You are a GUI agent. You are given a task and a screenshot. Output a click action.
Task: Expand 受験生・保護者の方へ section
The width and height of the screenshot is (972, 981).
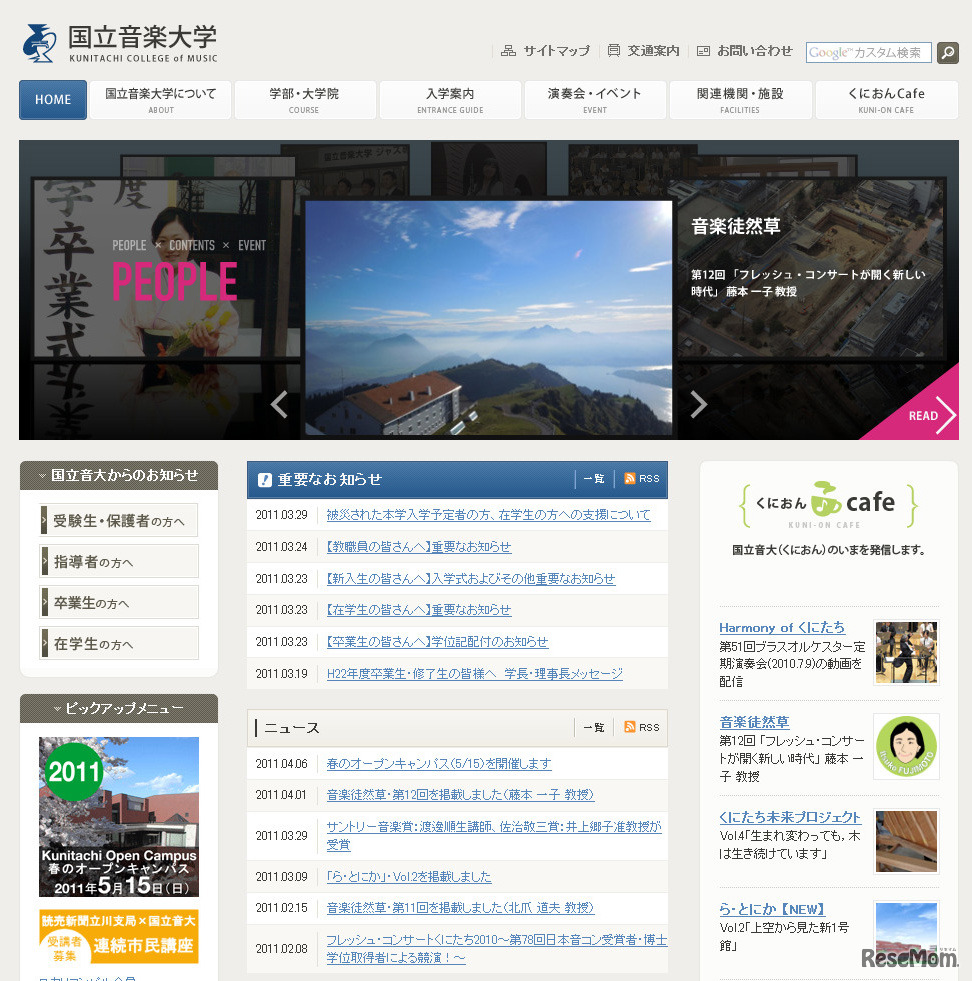118,520
